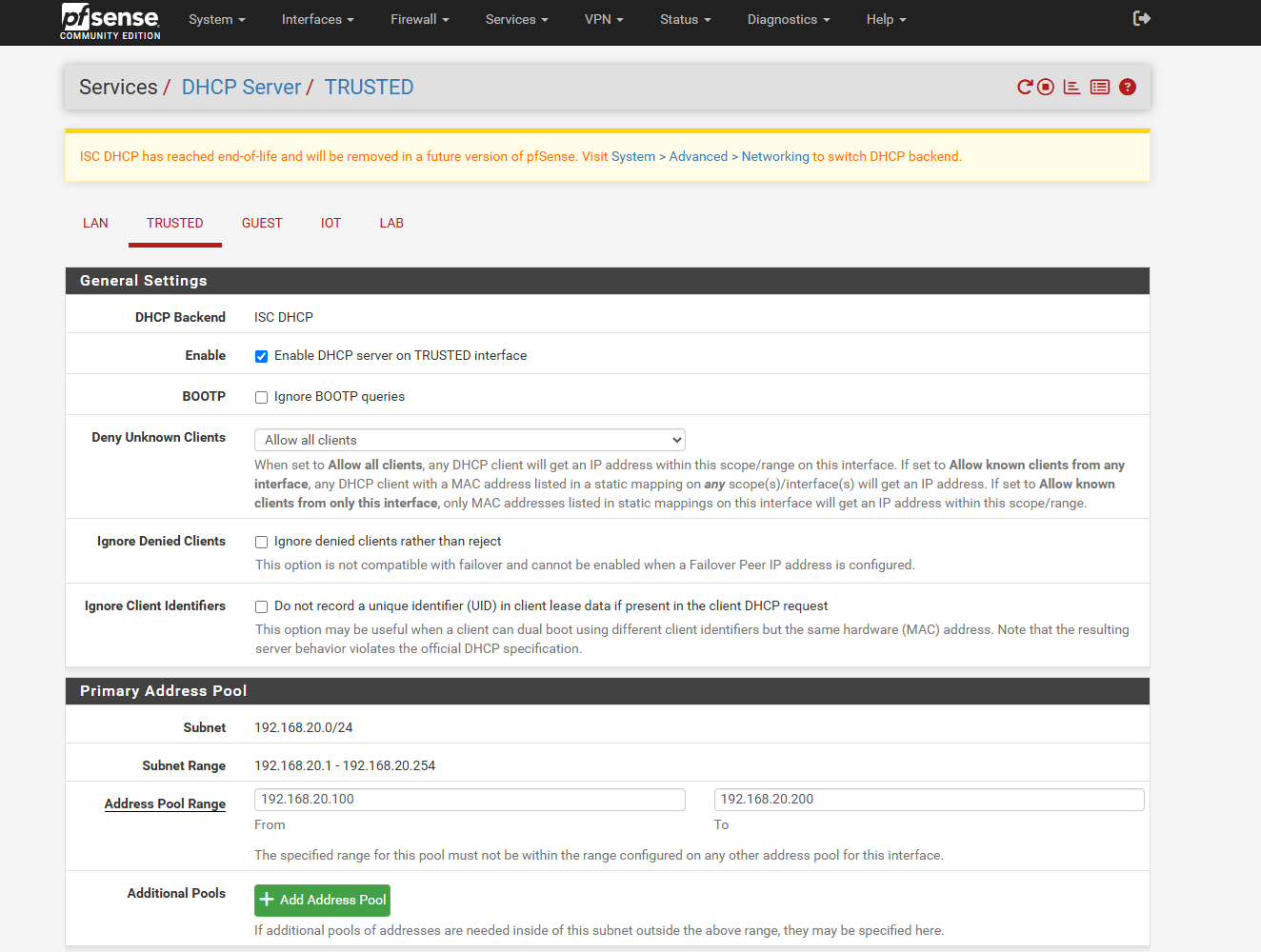Open the DHCP status chart icon
1261x952 pixels.
point(1072,87)
